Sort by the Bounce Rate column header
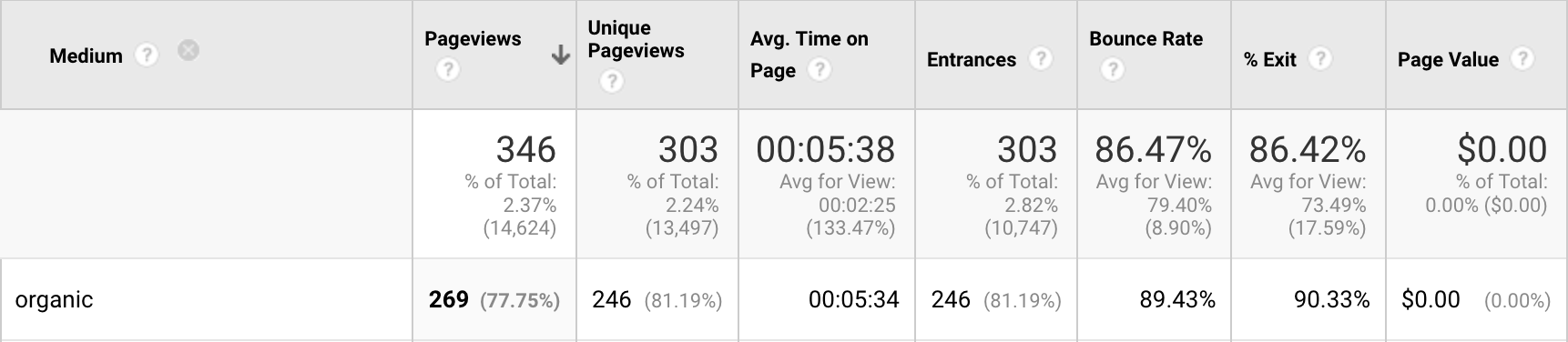Viewport: 1568px width, 342px height. coord(1145,39)
